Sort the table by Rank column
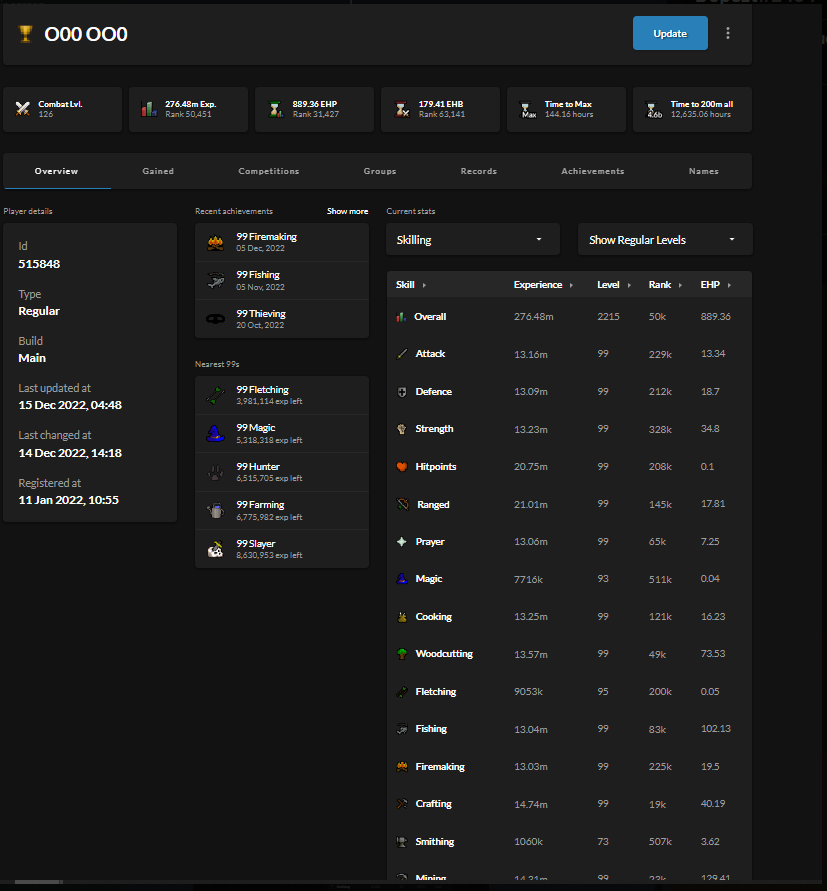Screen dimensions: 827x891 pyautogui.click(x=664, y=285)
